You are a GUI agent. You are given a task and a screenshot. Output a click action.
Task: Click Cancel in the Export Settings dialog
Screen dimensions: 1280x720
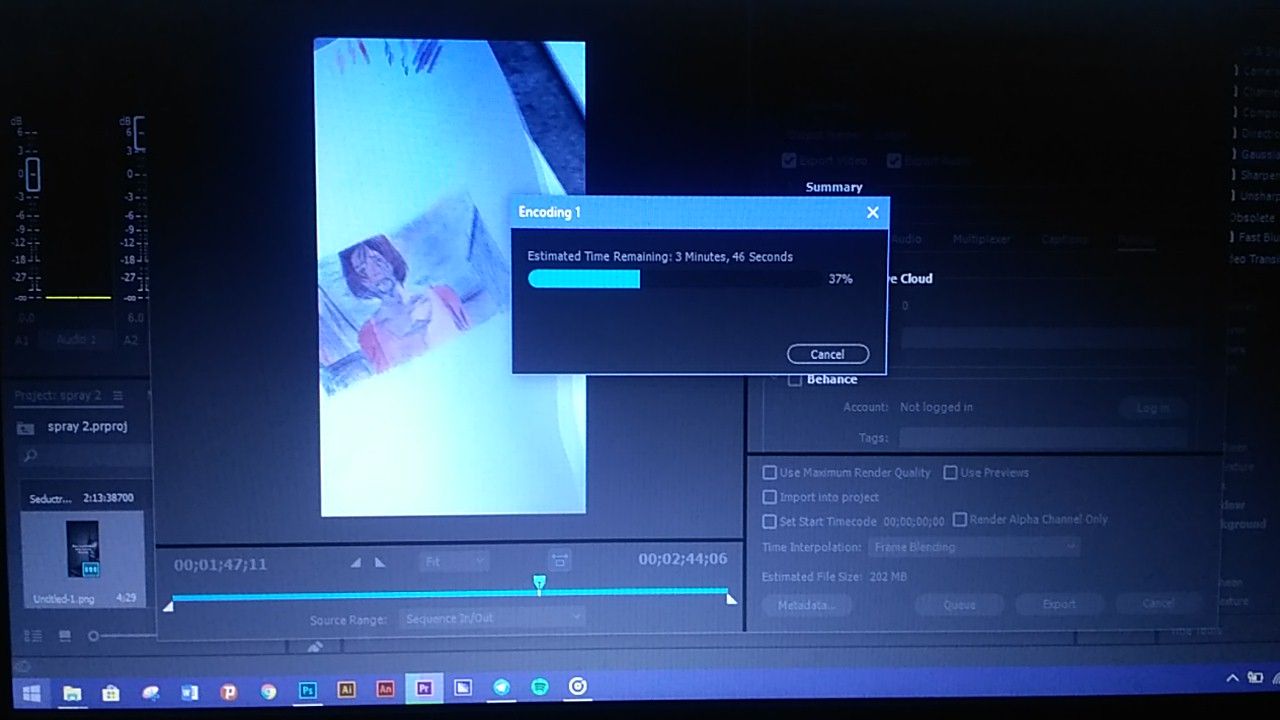pos(1158,603)
